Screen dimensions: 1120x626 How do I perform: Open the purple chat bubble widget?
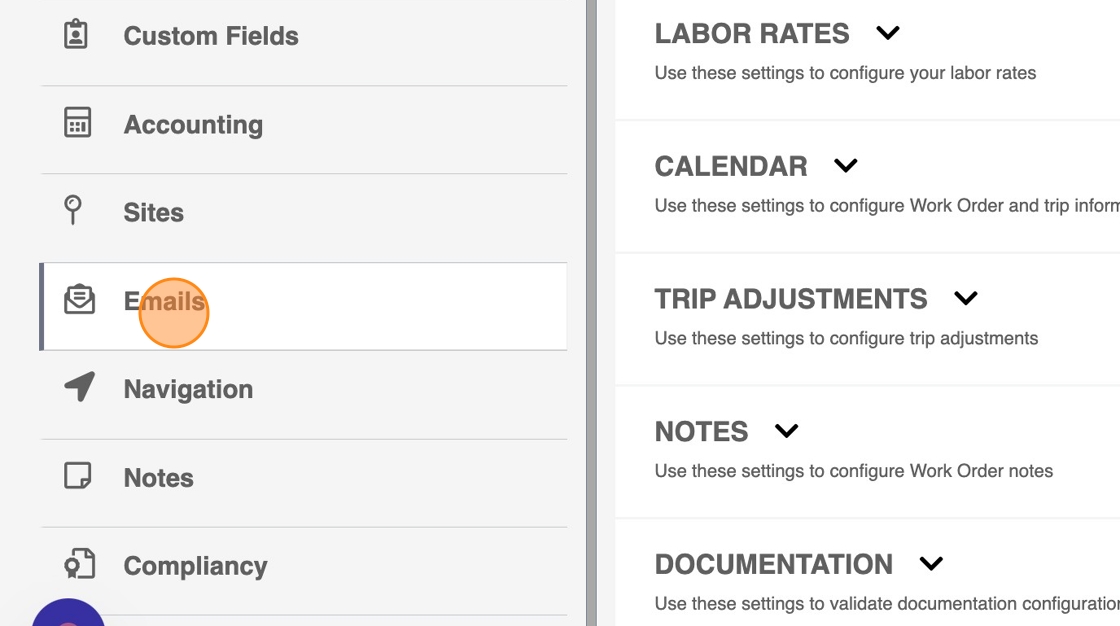pos(68,615)
